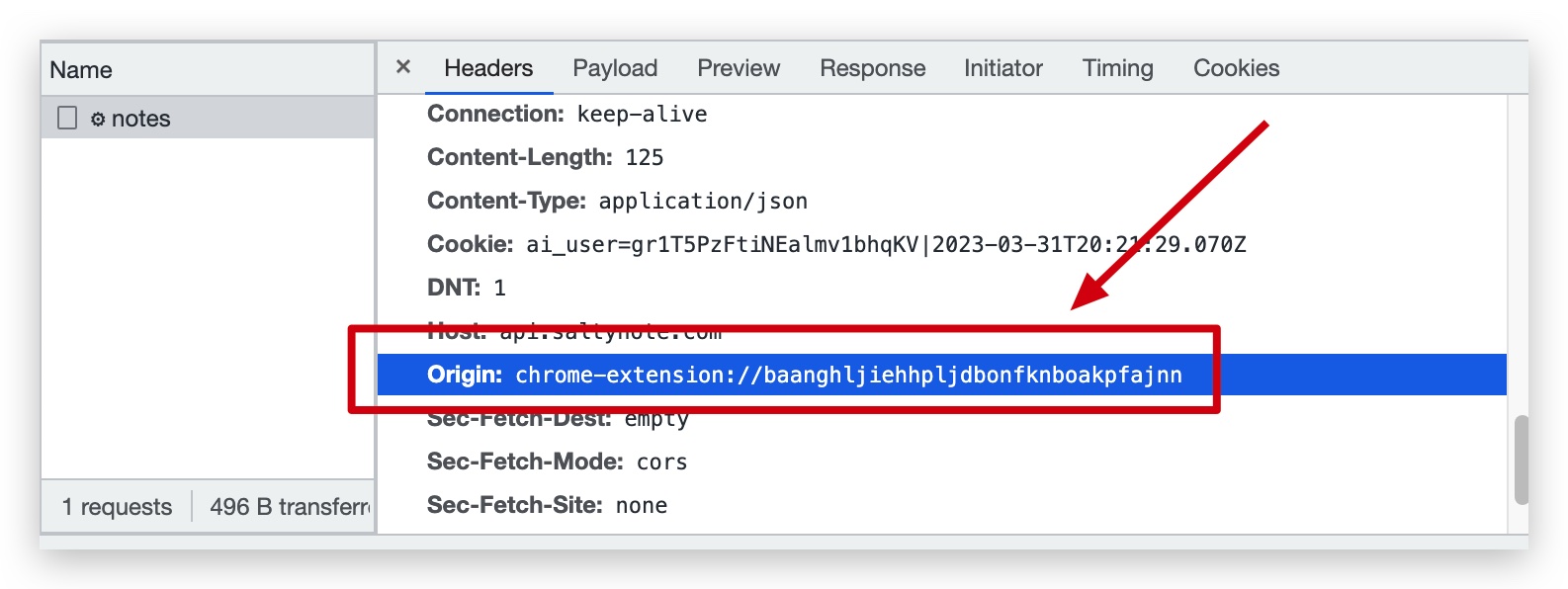The width and height of the screenshot is (1568, 589).
Task: Close the request details panel
Action: [403, 66]
